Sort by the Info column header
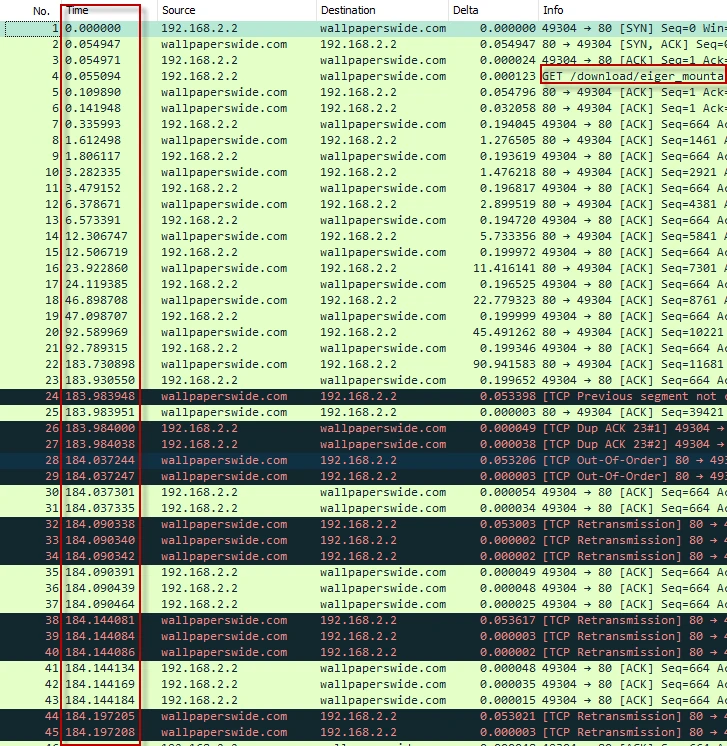This screenshot has height=746, width=727. click(632, 11)
